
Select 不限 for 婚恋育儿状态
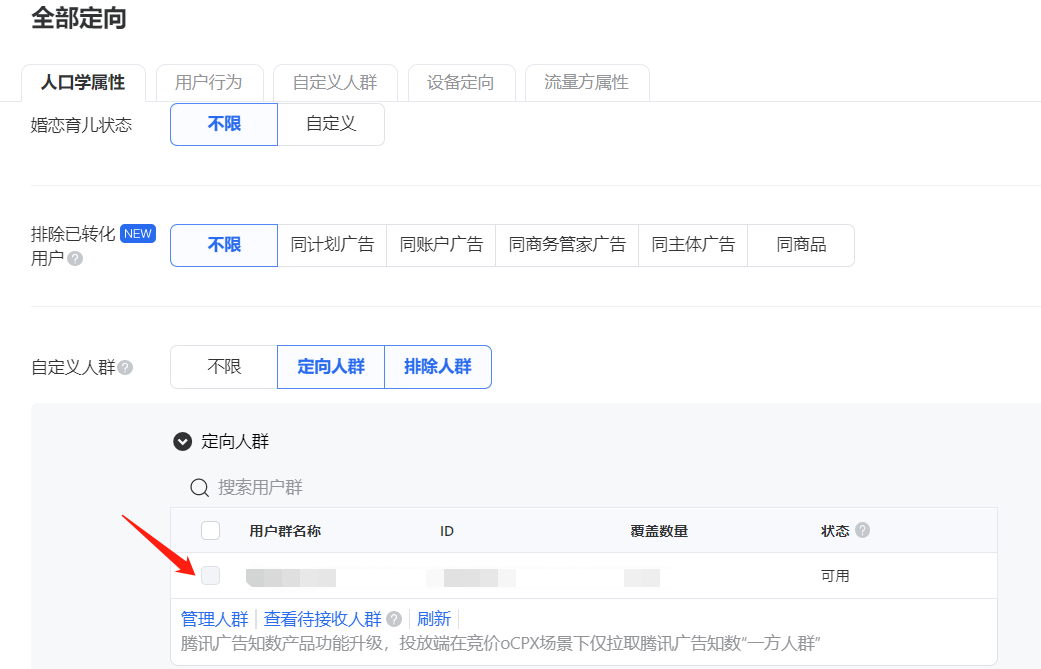tap(224, 124)
